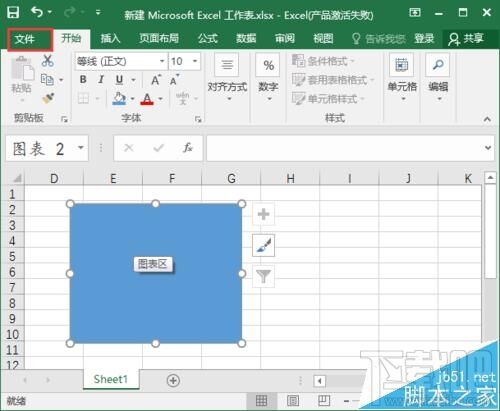Viewport: 500px width, 411px height.
Task: Open Chart Styles paintbrush button
Action: 263,245
